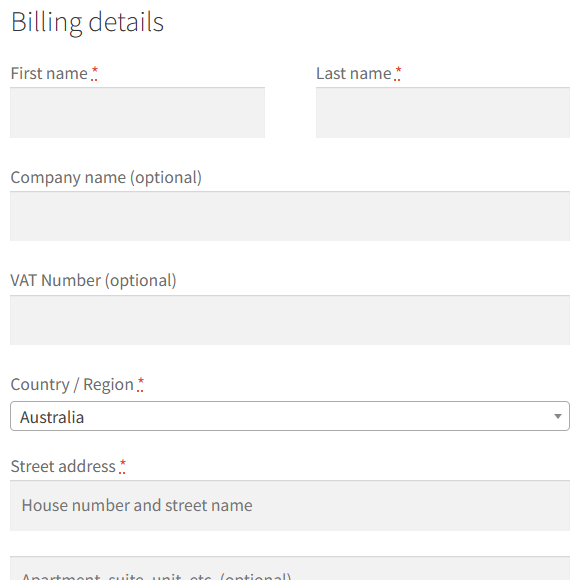The height and width of the screenshot is (580, 580).
Task: Click the word Australia in the selector
Action: (x=52, y=417)
